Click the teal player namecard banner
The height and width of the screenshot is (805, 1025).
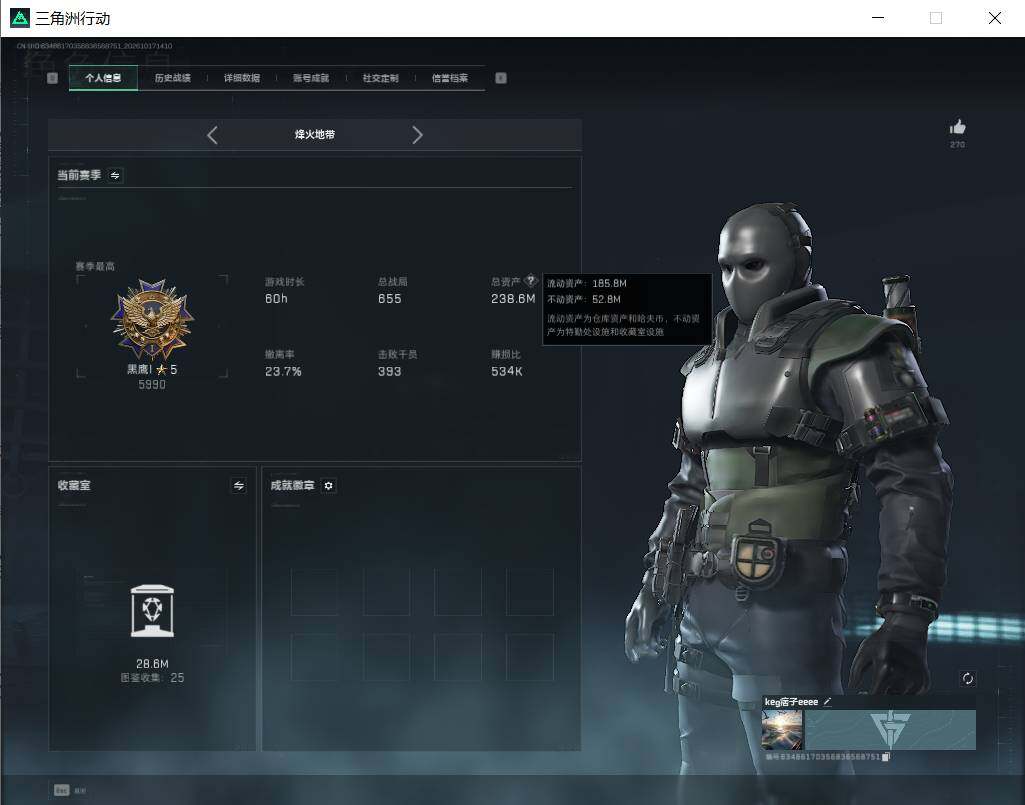pos(890,730)
